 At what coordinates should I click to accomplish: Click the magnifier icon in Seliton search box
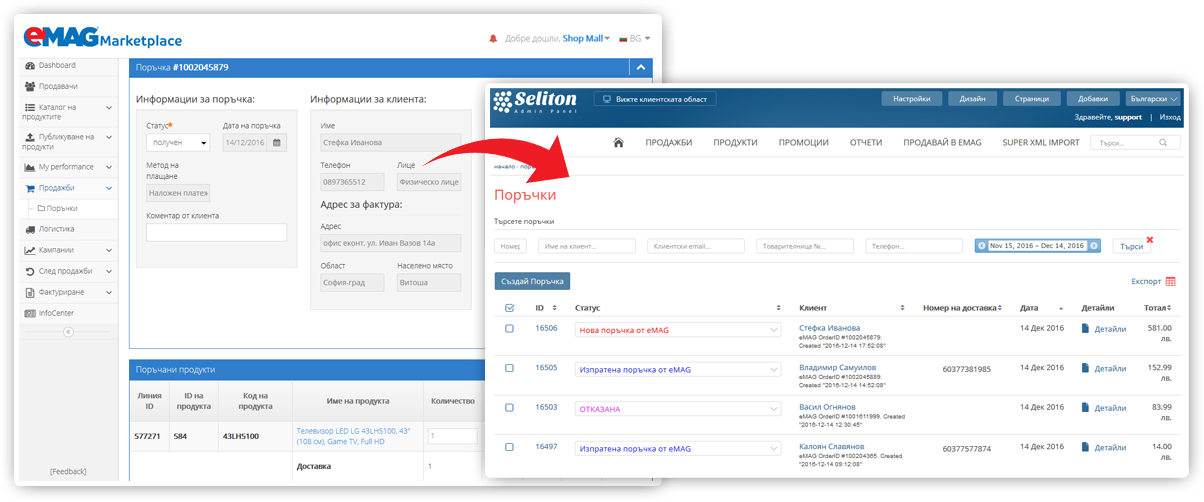(x=1163, y=143)
